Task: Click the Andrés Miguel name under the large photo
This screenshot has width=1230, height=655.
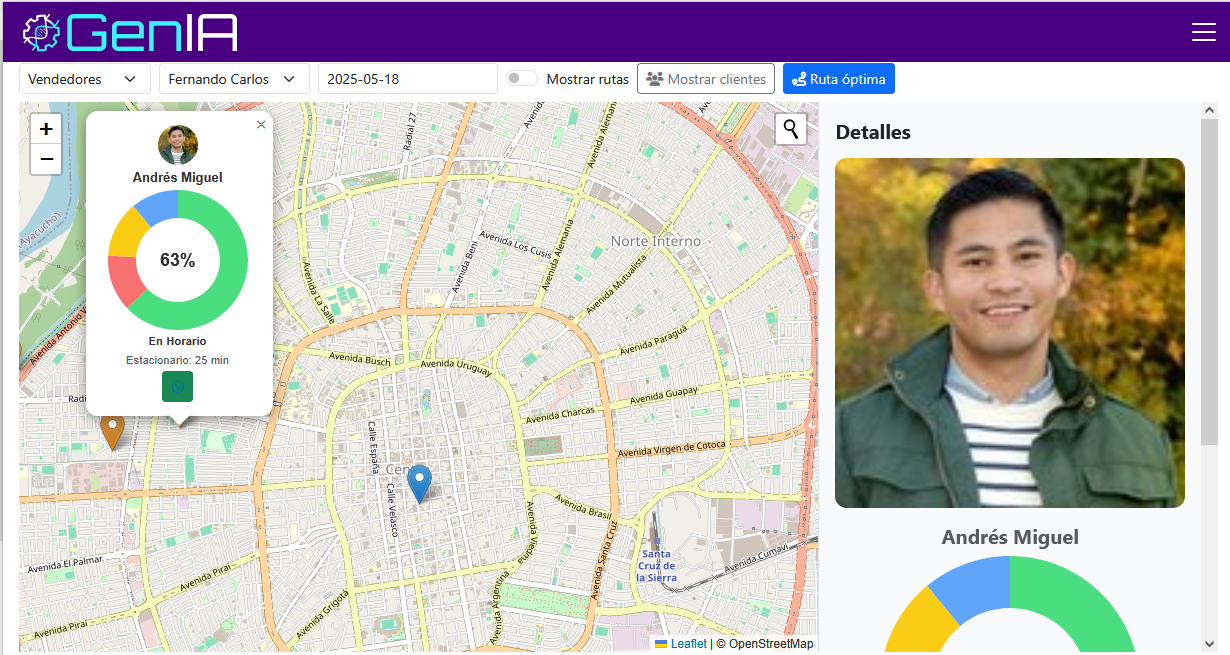Action: (1010, 537)
